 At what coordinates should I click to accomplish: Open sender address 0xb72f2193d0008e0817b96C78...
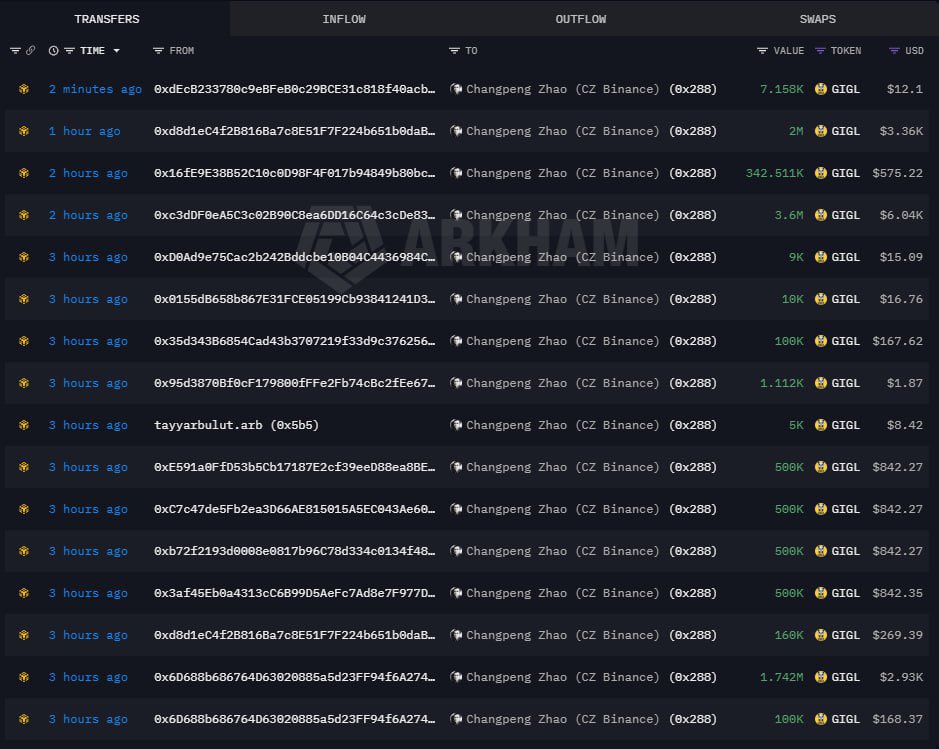click(x=295, y=551)
